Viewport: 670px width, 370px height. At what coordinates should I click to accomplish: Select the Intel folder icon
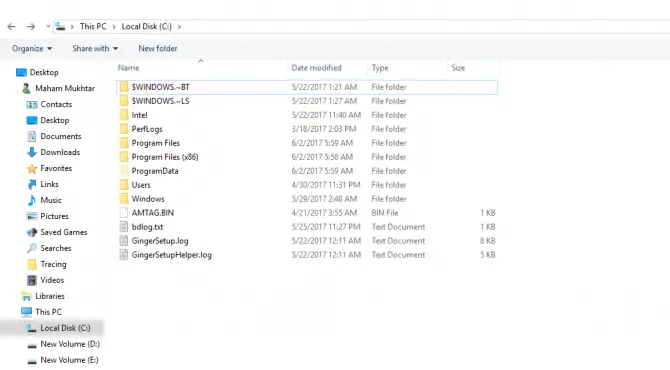point(124,115)
